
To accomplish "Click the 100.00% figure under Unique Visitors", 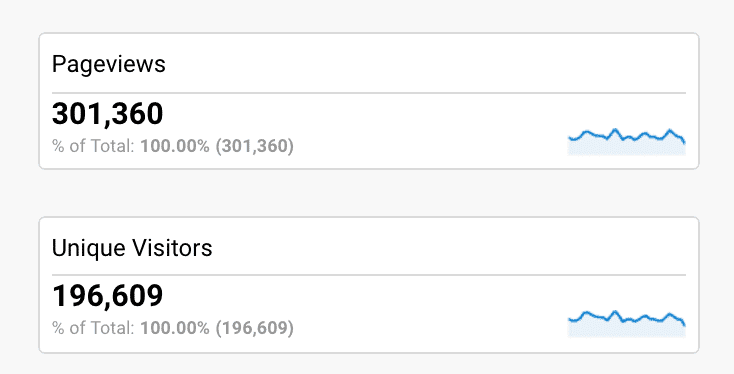I will point(175,328).
